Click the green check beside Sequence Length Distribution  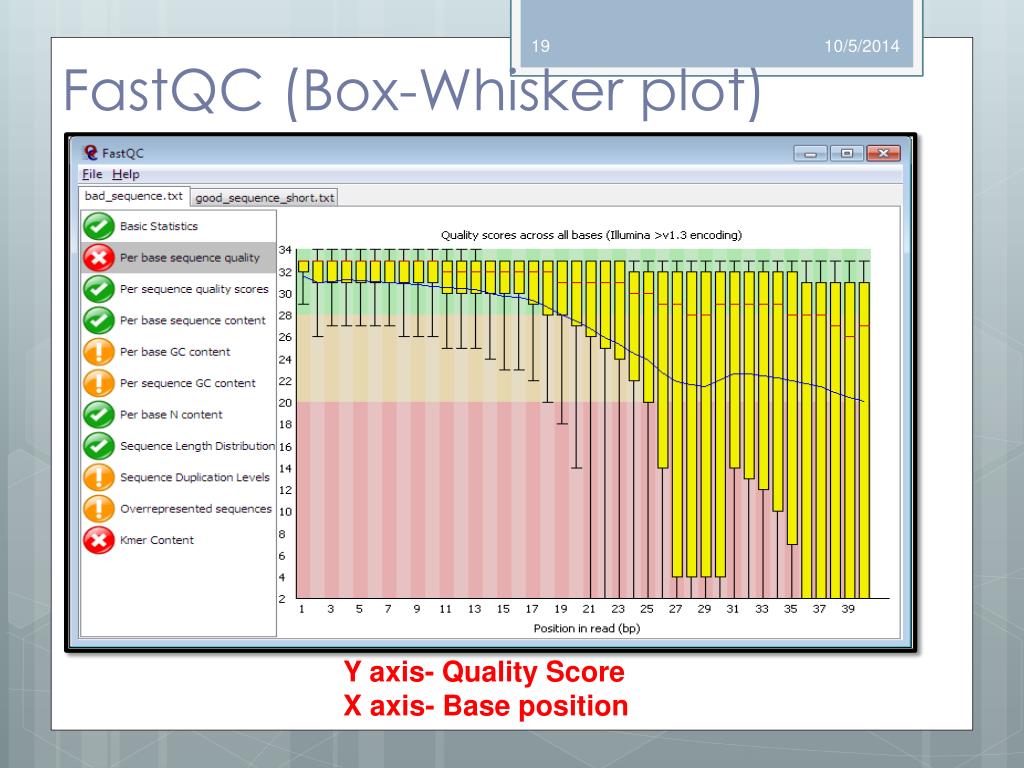pyautogui.click(x=99, y=445)
